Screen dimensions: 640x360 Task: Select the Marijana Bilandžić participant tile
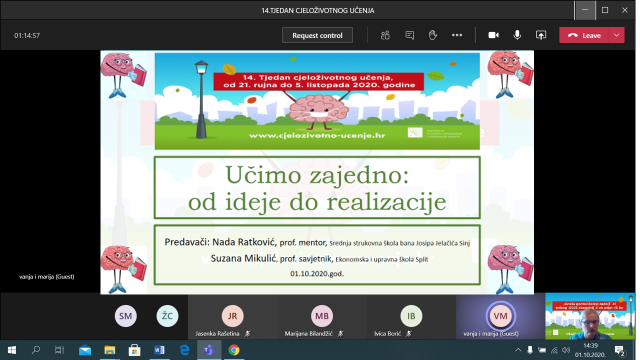[x=322, y=317]
